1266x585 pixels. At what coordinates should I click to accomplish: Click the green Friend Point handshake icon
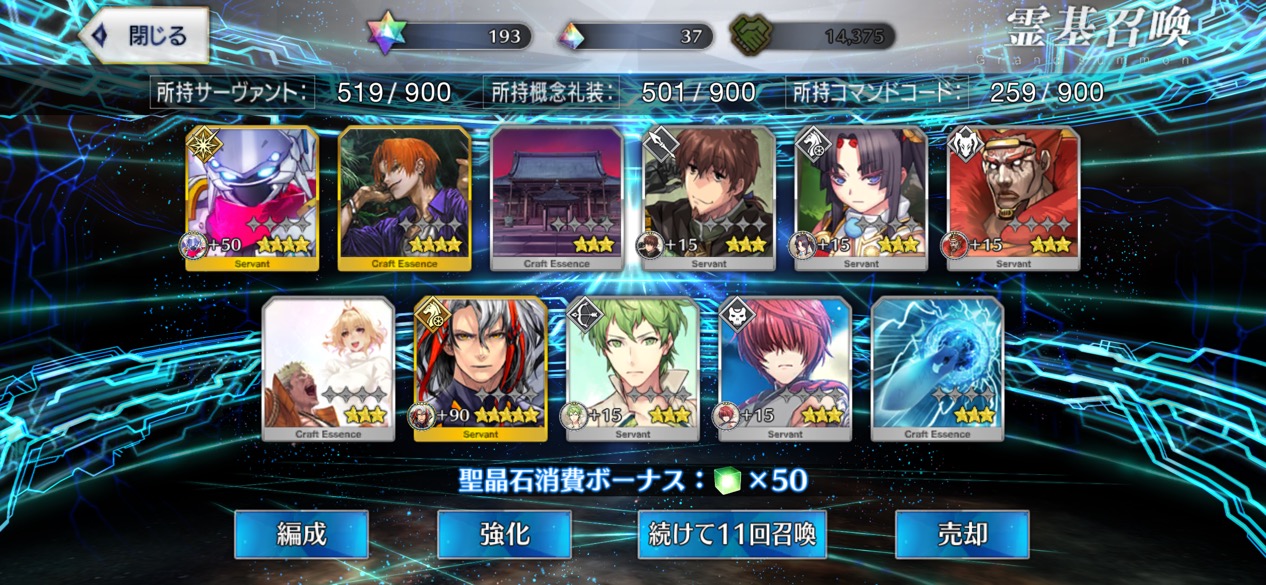pos(749,37)
